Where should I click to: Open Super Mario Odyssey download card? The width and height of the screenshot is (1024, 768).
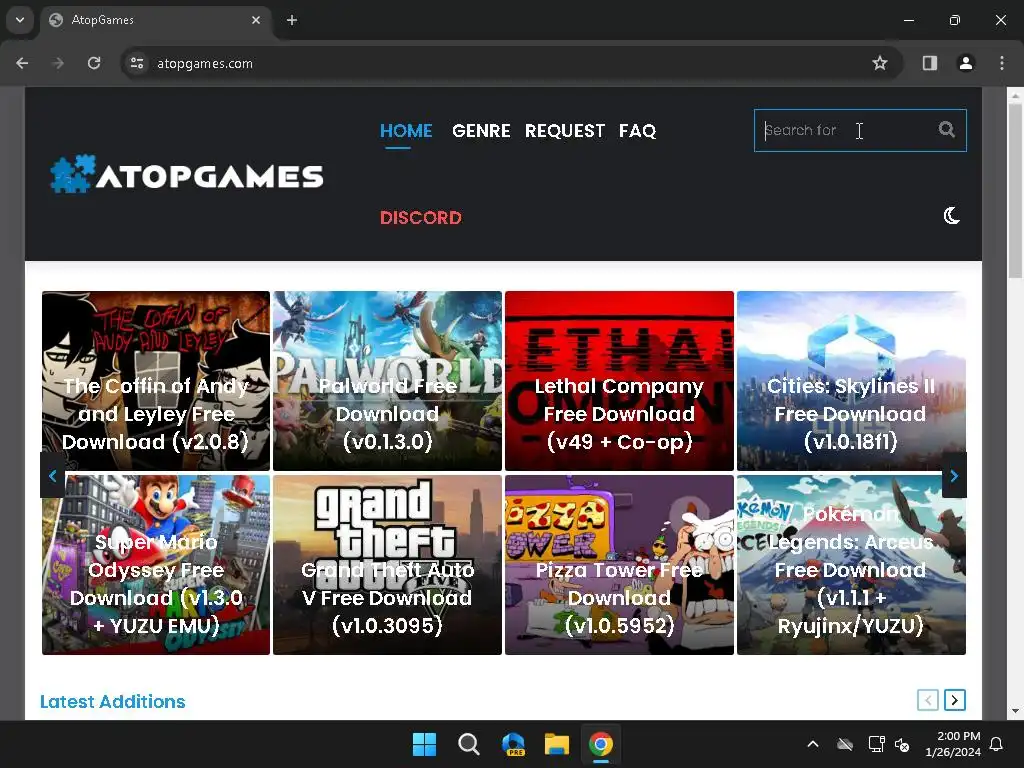[155, 565]
